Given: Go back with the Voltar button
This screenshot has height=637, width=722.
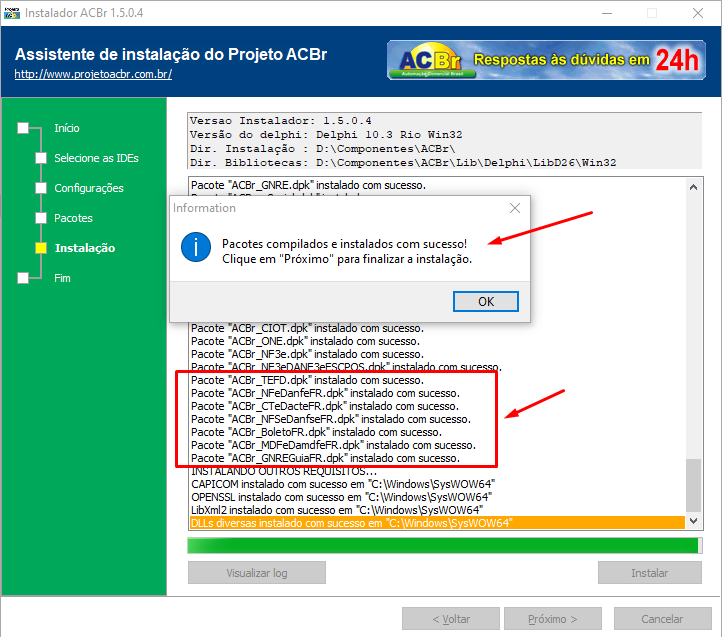Looking at the screenshot, I should coord(451,619).
